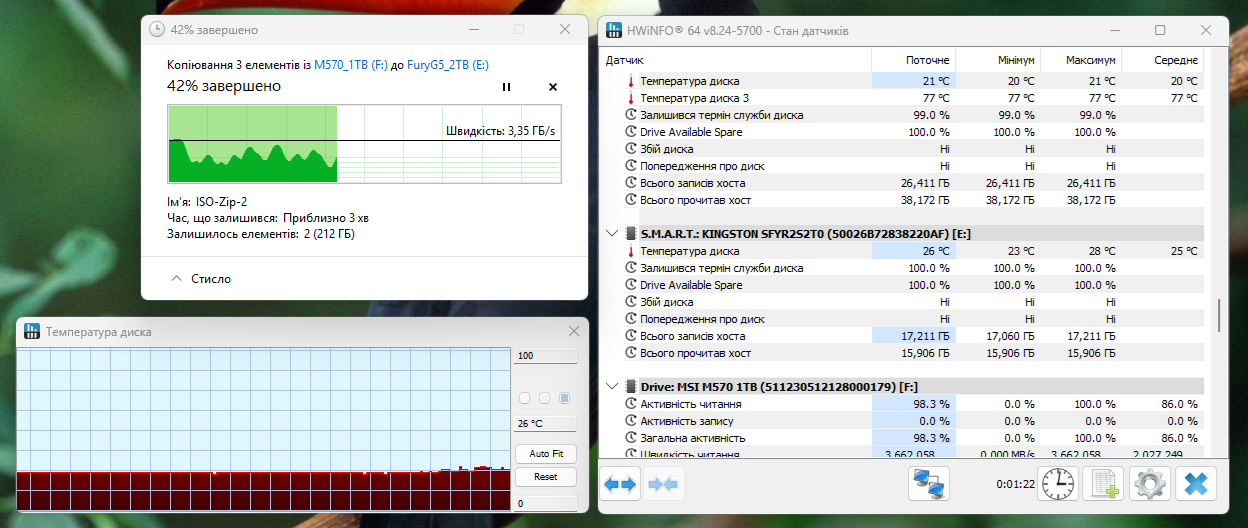1248x528 pixels.
Task: Click the clock icon in copy dialog title
Action: [157, 30]
